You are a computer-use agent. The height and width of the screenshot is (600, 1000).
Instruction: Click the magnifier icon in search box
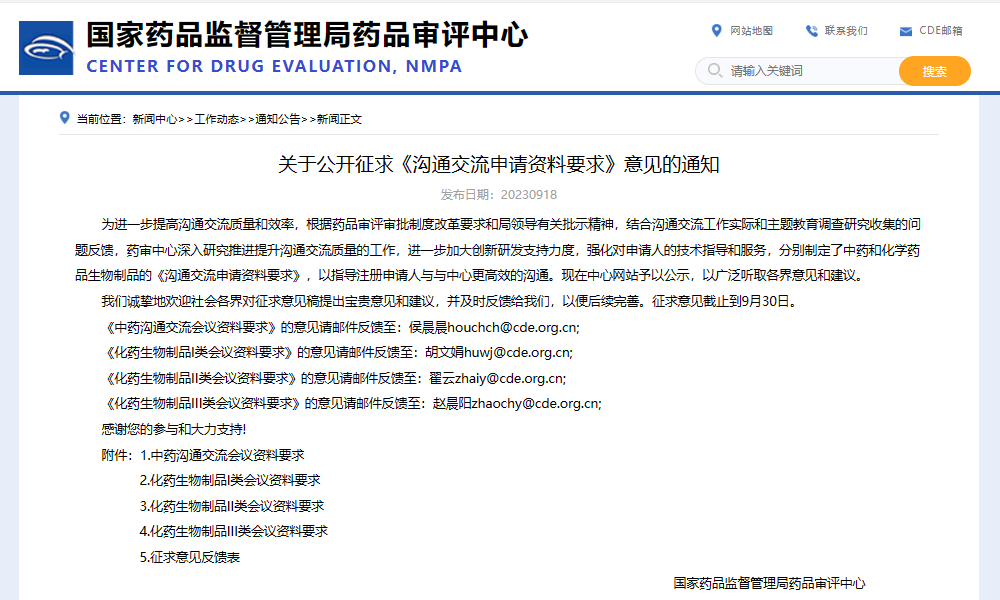click(x=715, y=70)
